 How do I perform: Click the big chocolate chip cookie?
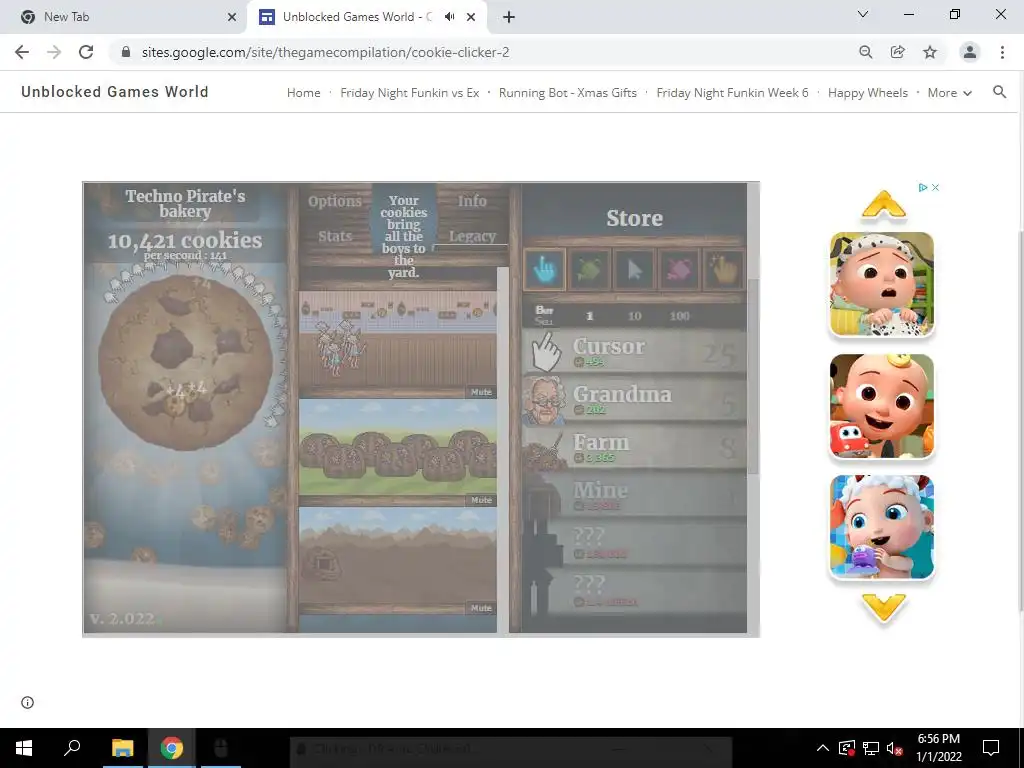[x=185, y=363]
